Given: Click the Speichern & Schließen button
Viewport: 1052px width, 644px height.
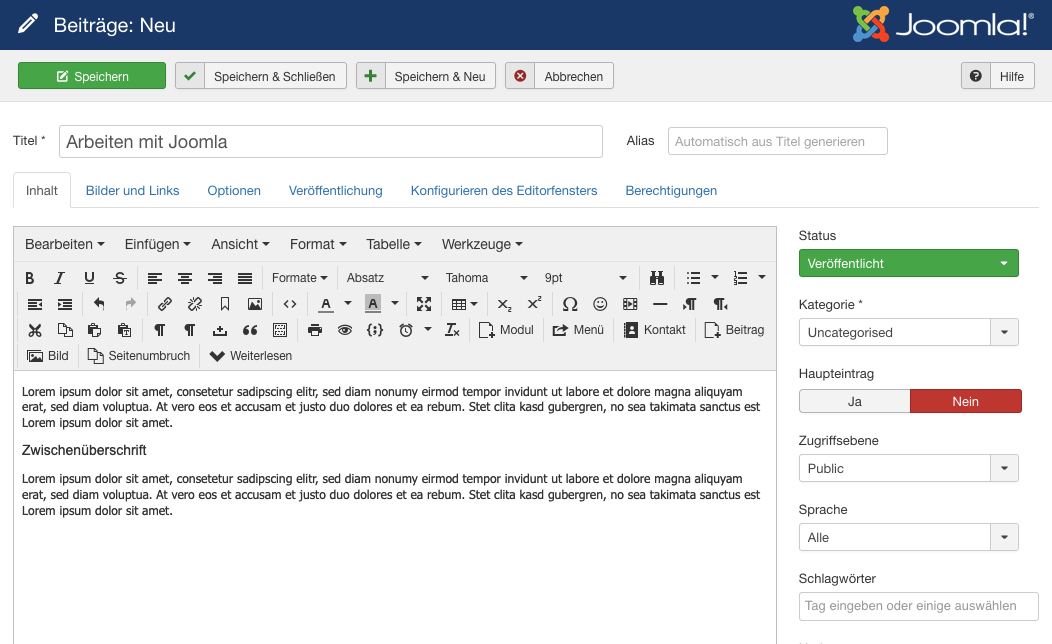Looking at the screenshot, I should click(x=261, y=76).
